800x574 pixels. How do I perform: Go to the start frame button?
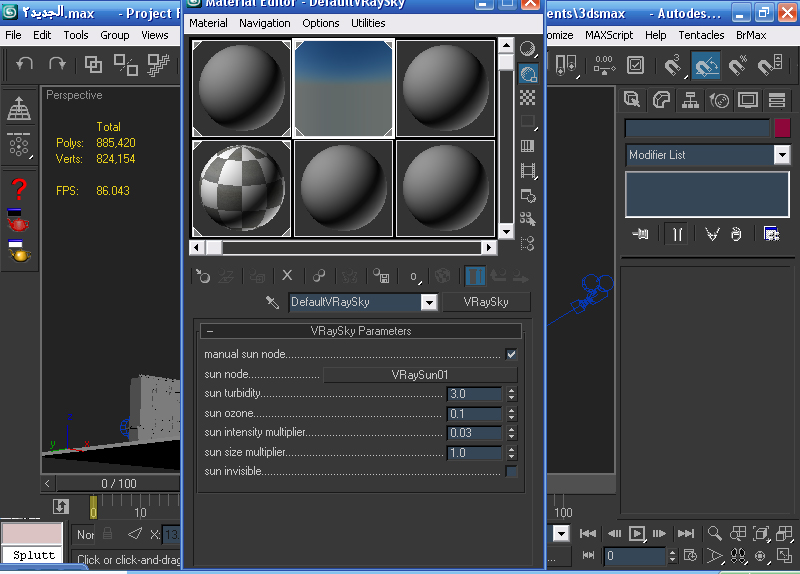(588, 534)
